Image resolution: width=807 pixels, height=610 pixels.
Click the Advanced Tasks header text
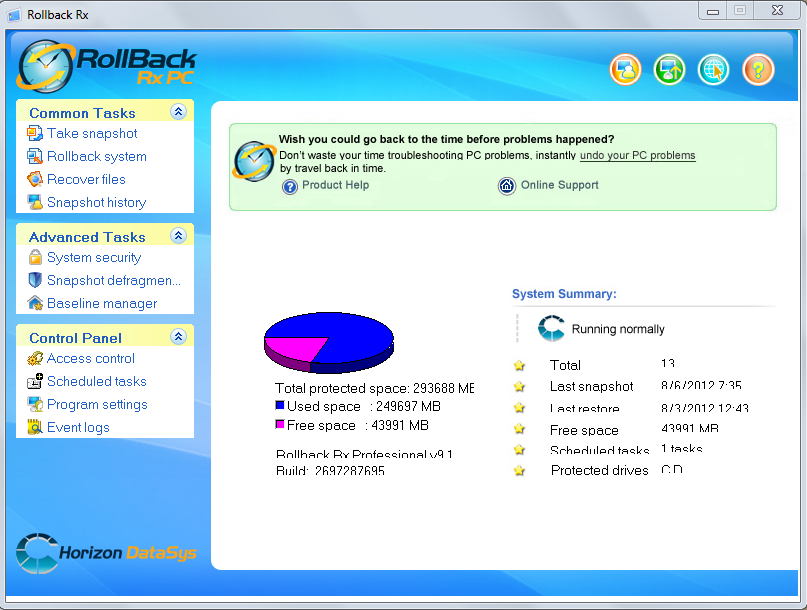87,237
